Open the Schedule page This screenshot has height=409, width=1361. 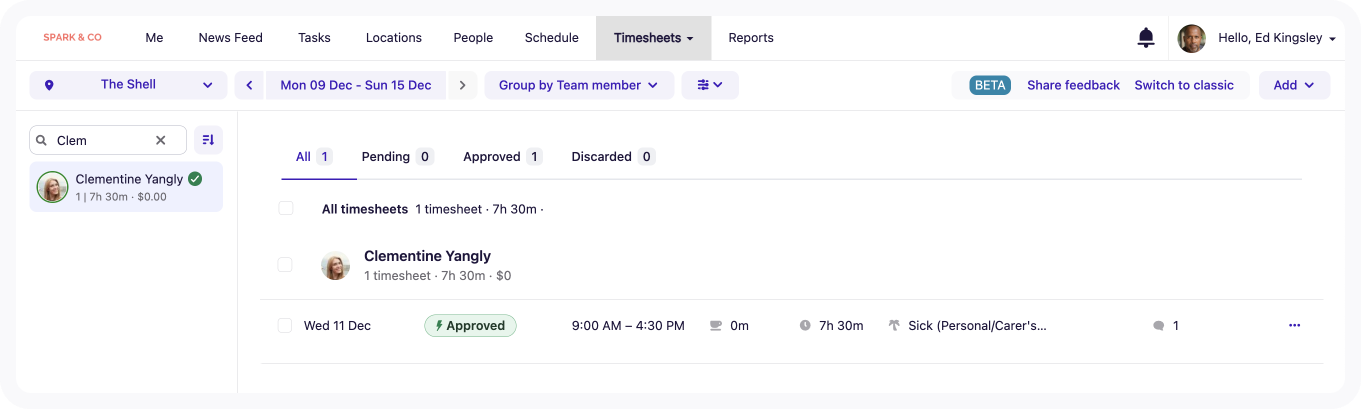(552, 38)
